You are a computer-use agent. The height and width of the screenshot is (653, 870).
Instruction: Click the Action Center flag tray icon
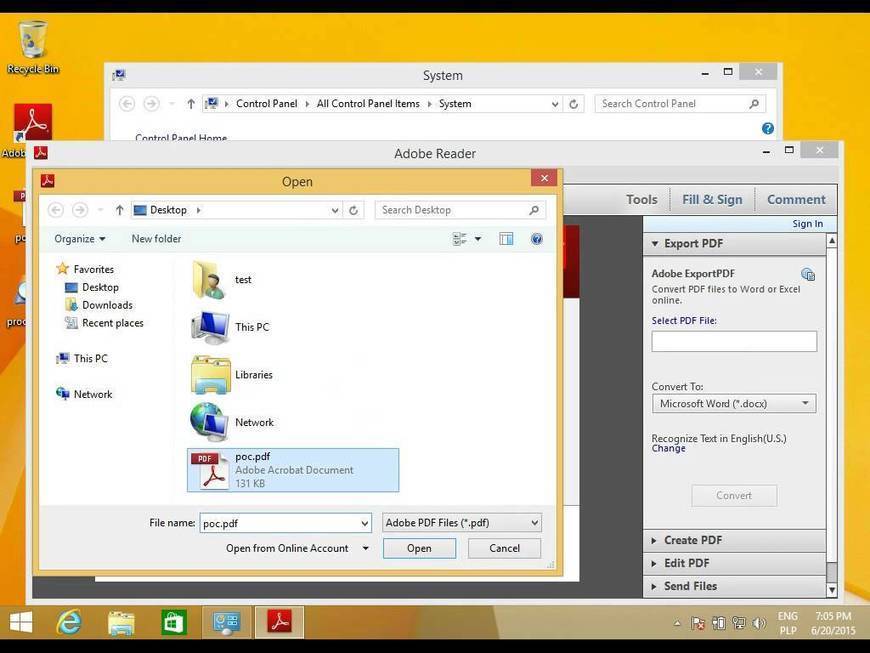tap(698, 624)
